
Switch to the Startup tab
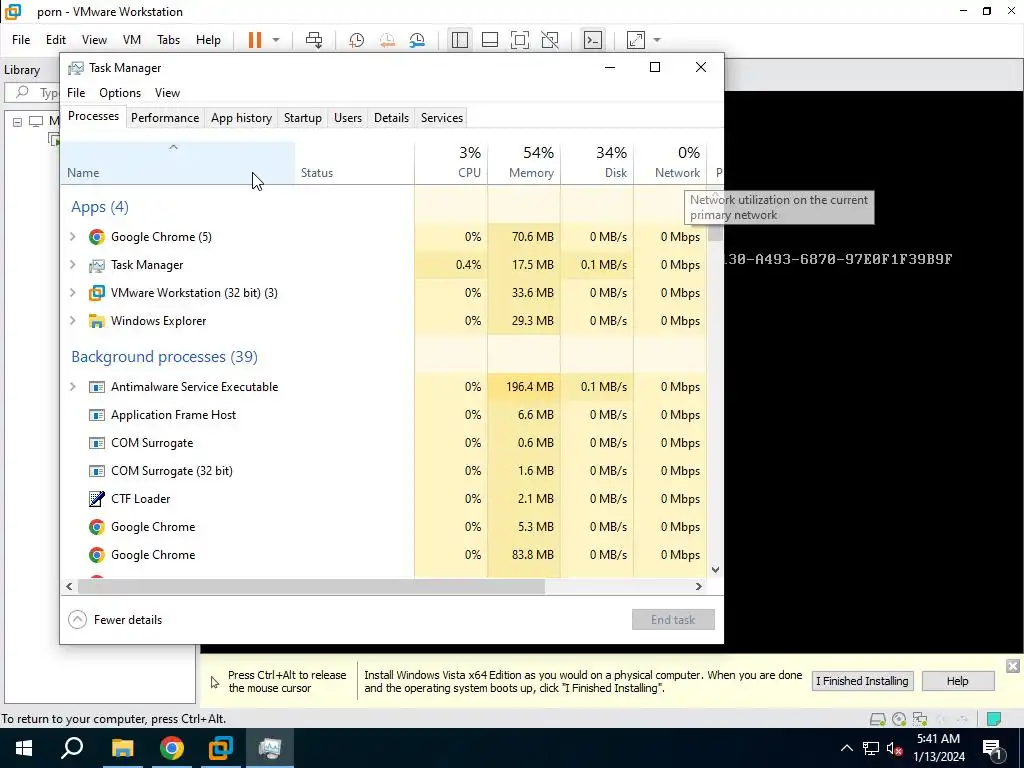[302, 118]
